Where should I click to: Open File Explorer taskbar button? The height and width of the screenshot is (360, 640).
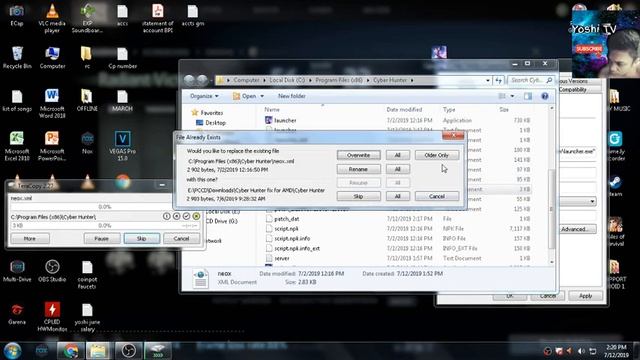[98, 351]
